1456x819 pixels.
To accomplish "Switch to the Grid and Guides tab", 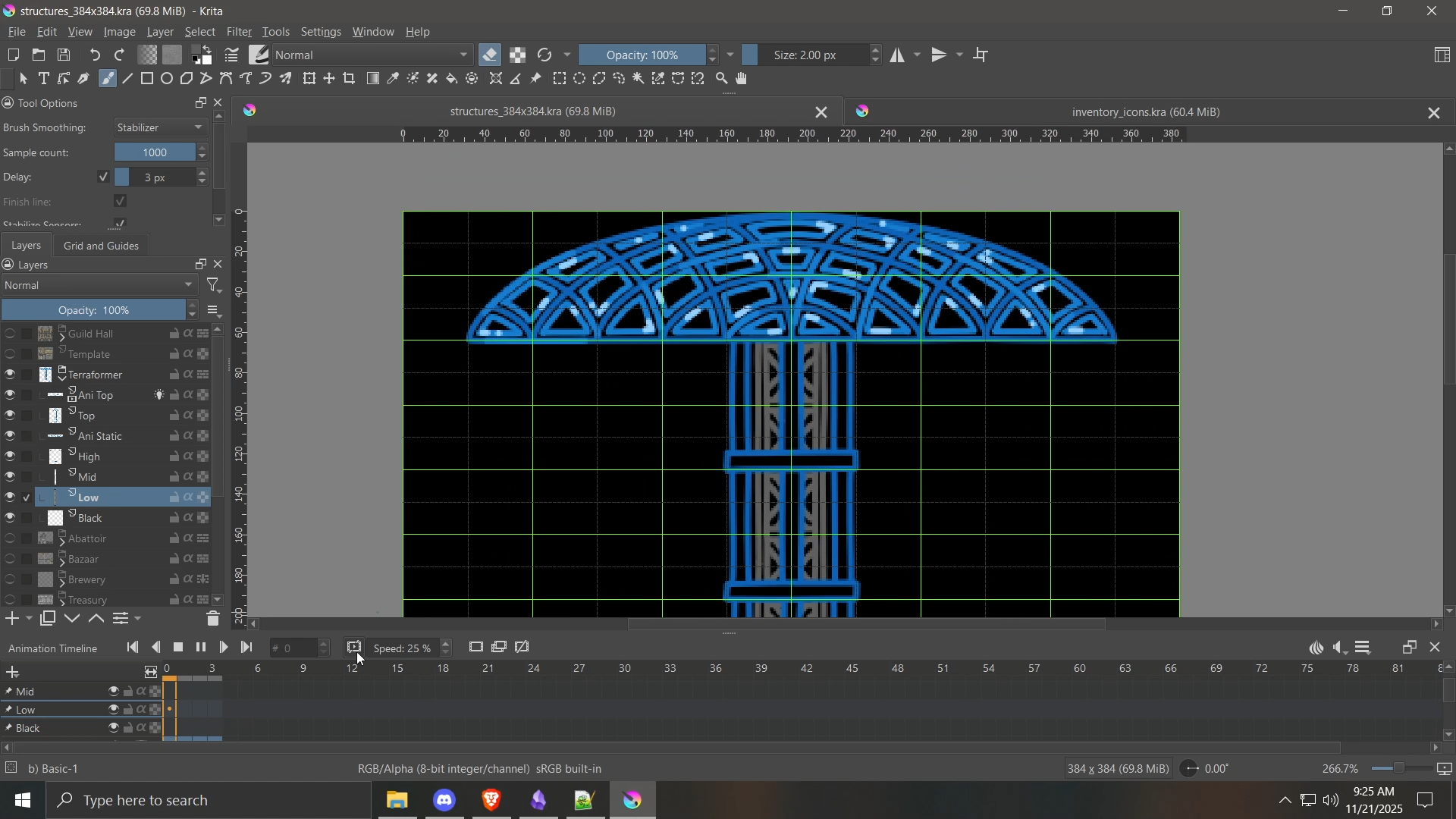I will [x=102, y=246].
